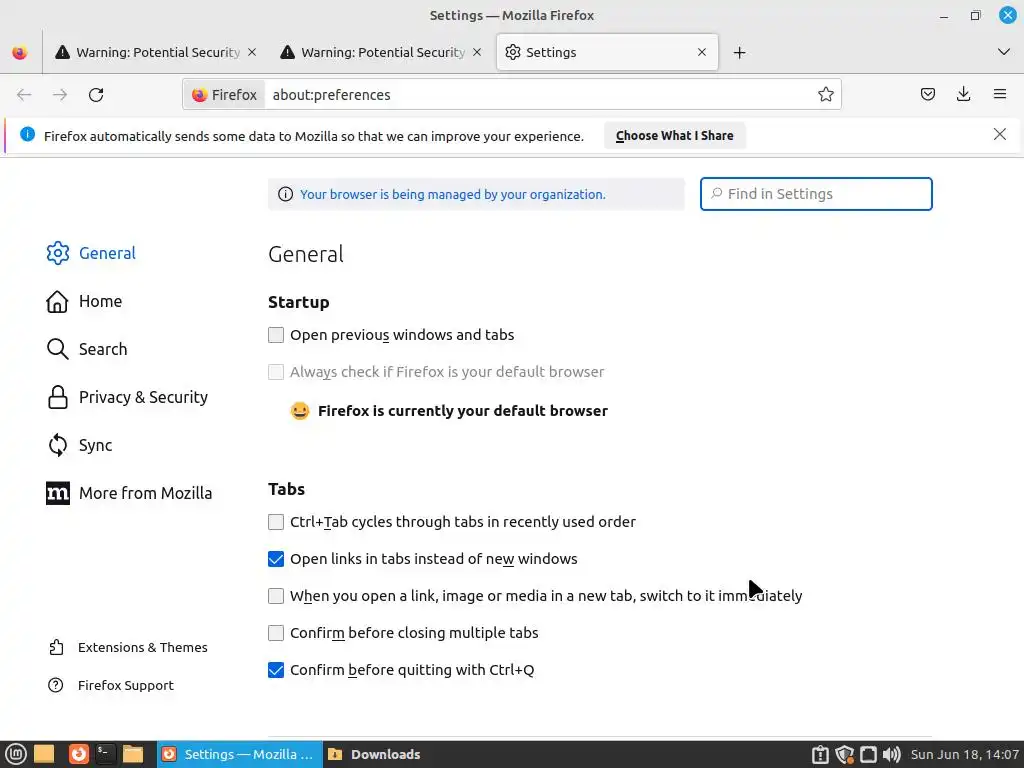1024x768 pixels.
Task: Open the General settings category
Action: [91, 253]
